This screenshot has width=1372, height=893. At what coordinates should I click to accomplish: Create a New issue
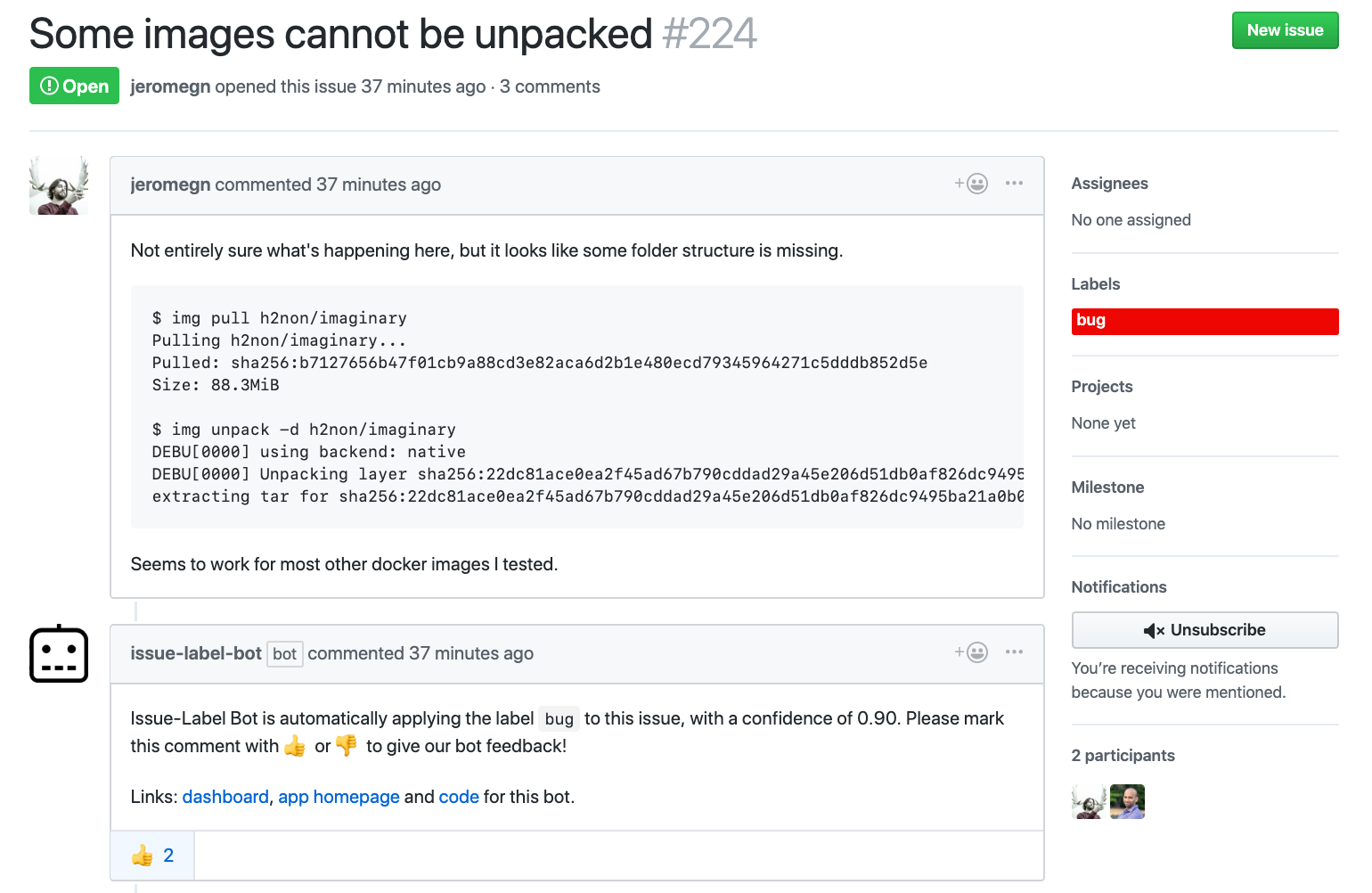(1285, 30)
